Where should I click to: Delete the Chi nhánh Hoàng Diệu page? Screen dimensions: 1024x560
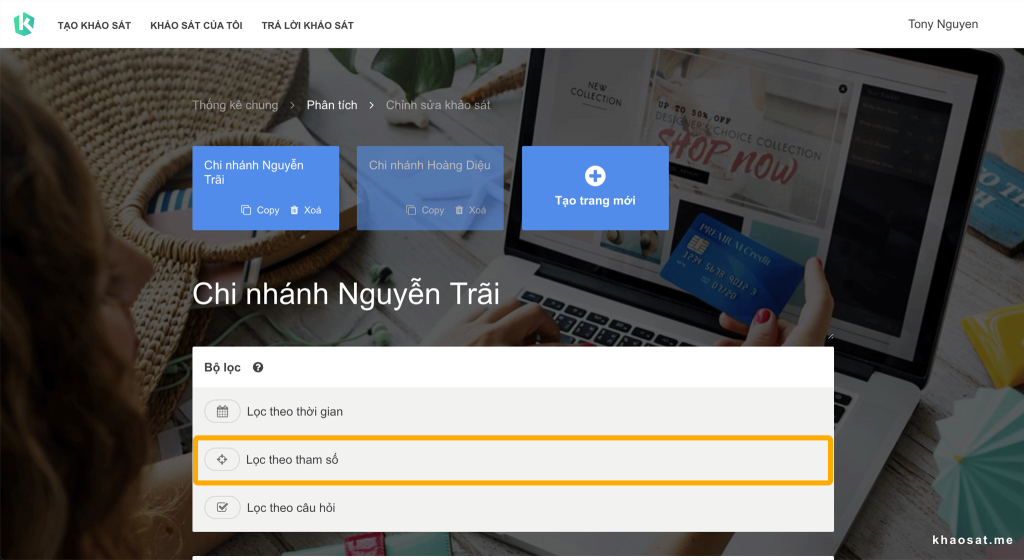click(470, 210)
